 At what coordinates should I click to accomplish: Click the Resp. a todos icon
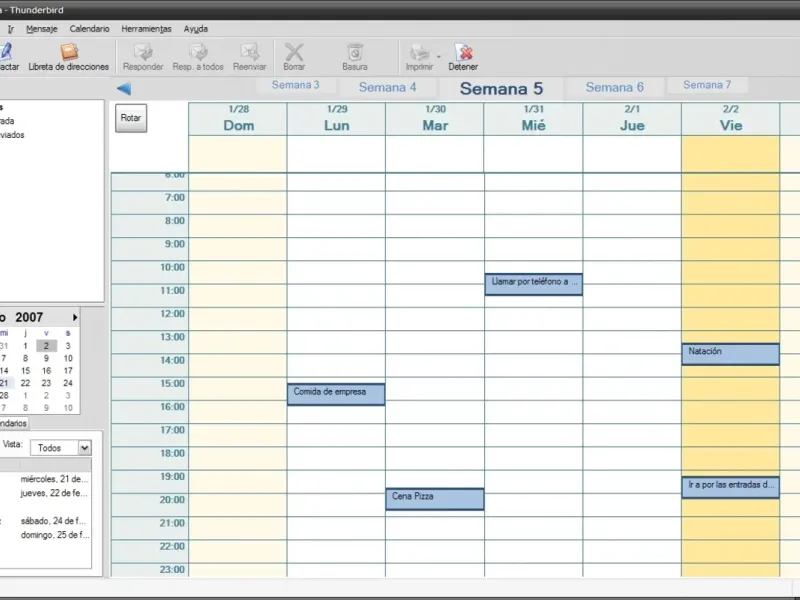pyautogui.click(x=198, y=57)
